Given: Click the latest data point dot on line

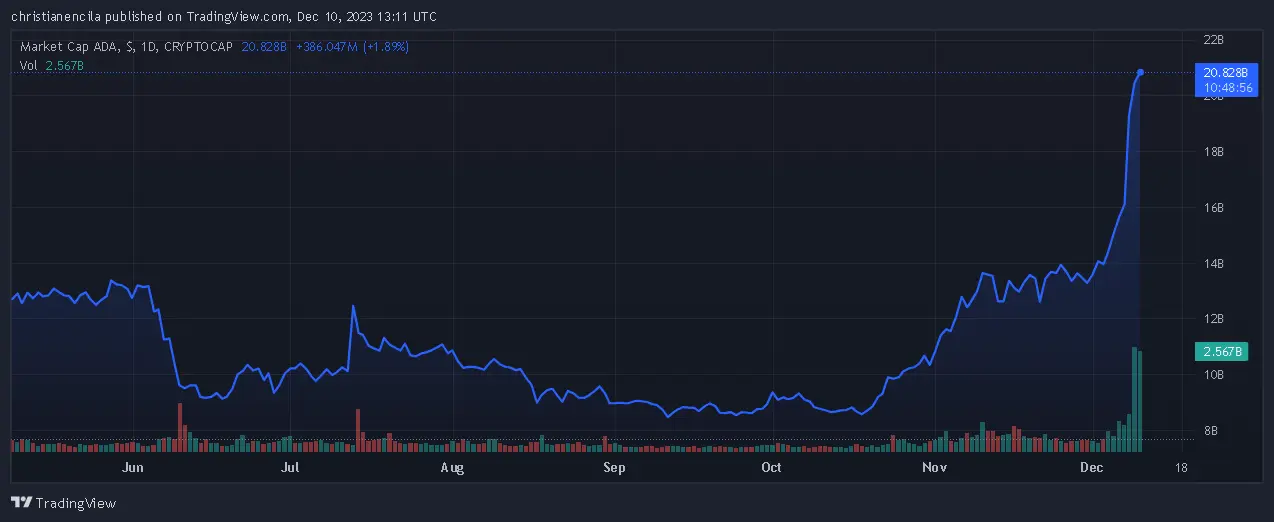Looking at the screenshot, I should tap(1141, 72).
